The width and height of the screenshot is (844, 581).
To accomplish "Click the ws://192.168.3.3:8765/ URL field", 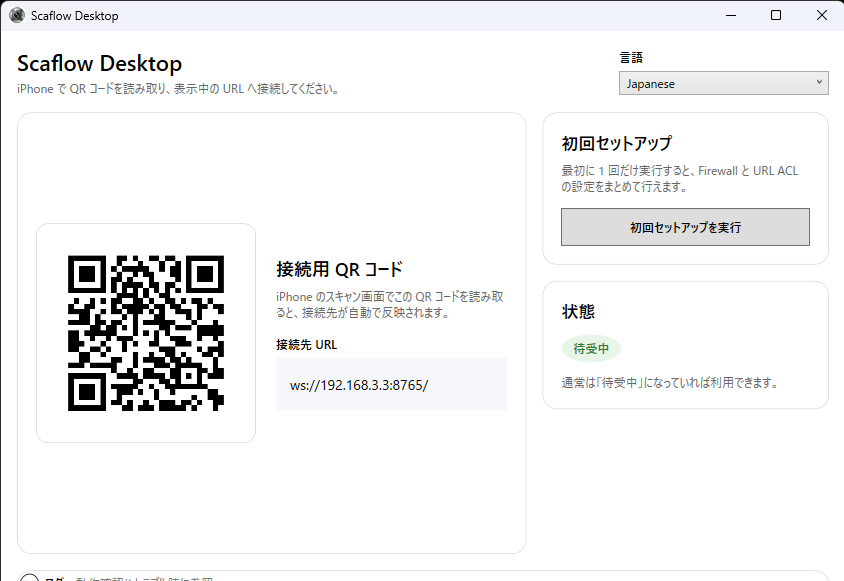I will [x=391, y=385].
